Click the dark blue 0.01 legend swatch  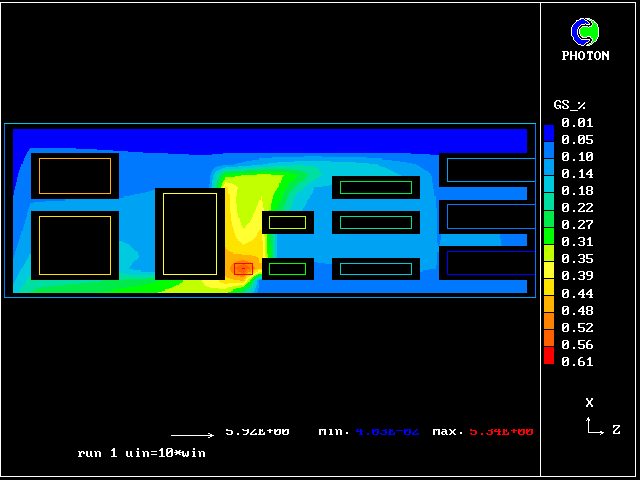point(548,130)
